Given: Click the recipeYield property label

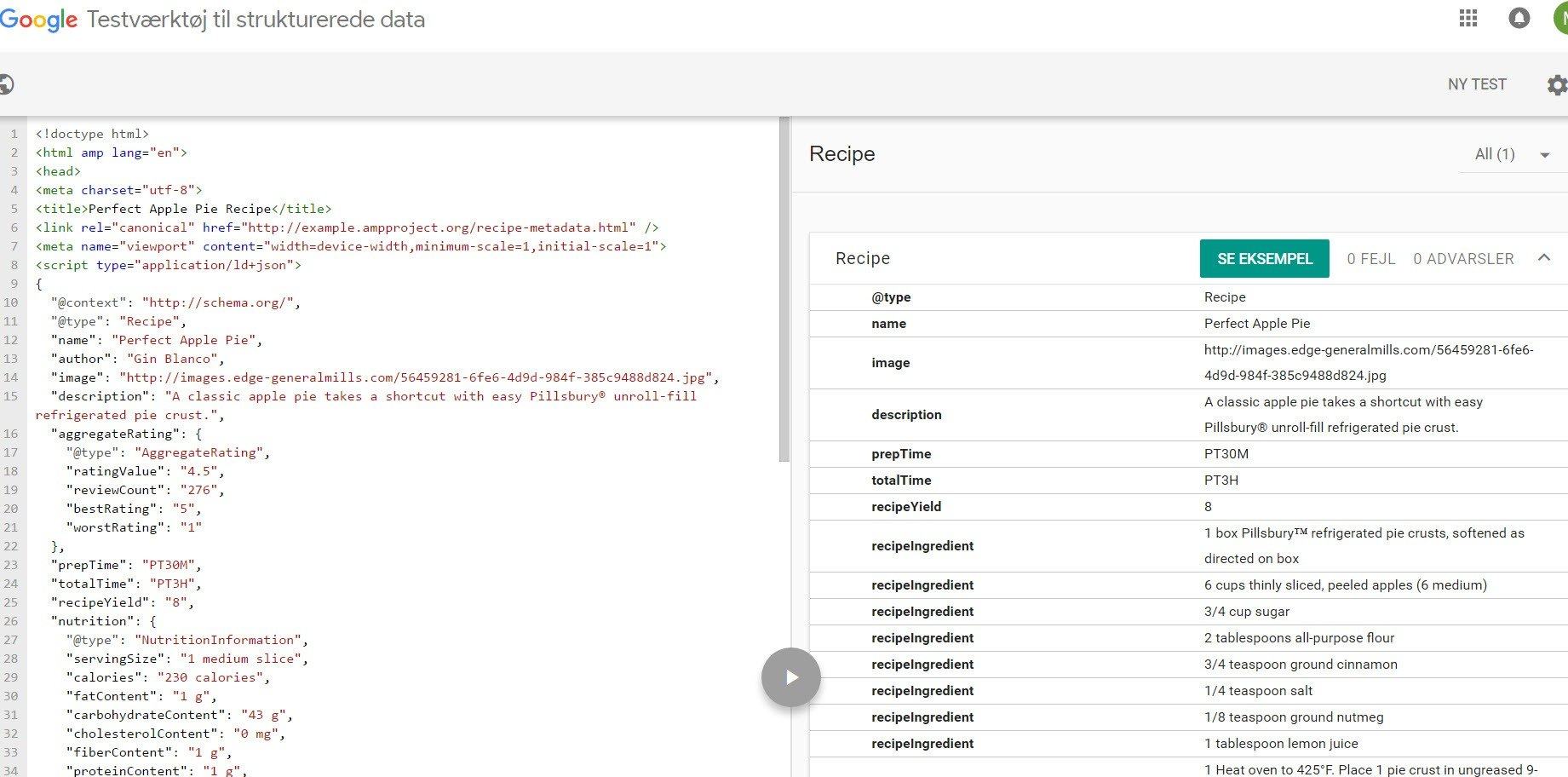Looking at the screenshot, I should pyautogui.click(x=906, y=507).
